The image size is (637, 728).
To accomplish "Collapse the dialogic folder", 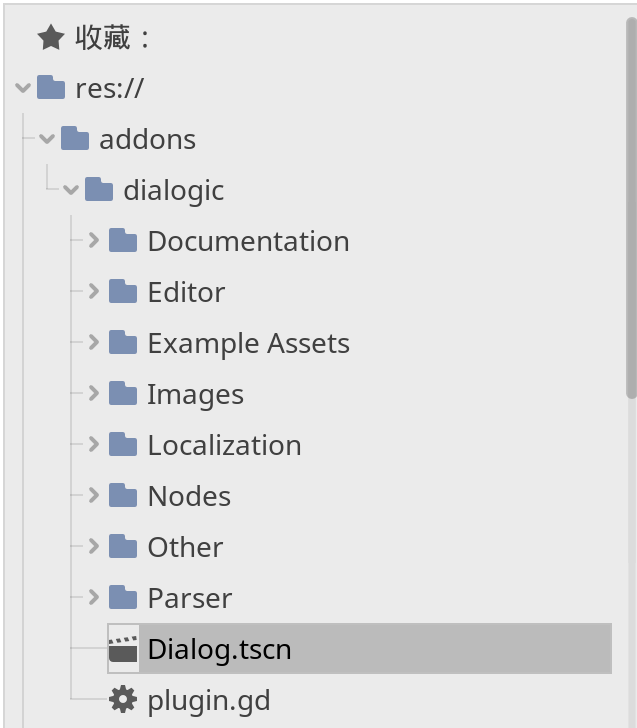I will [x=71, y=189].
